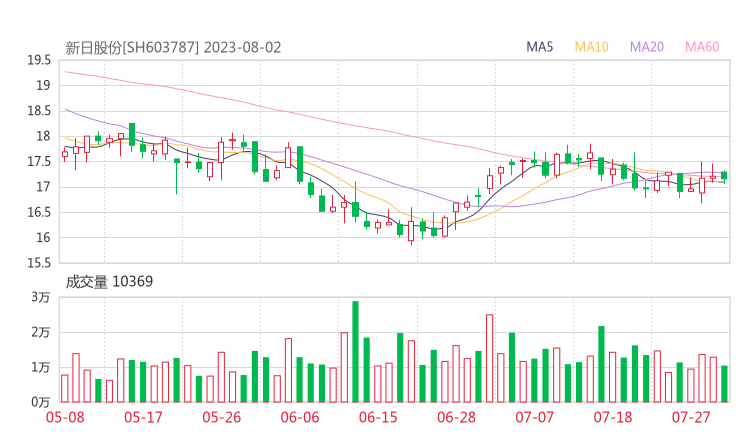Click the last green volume bar on the right

[724, 384]
